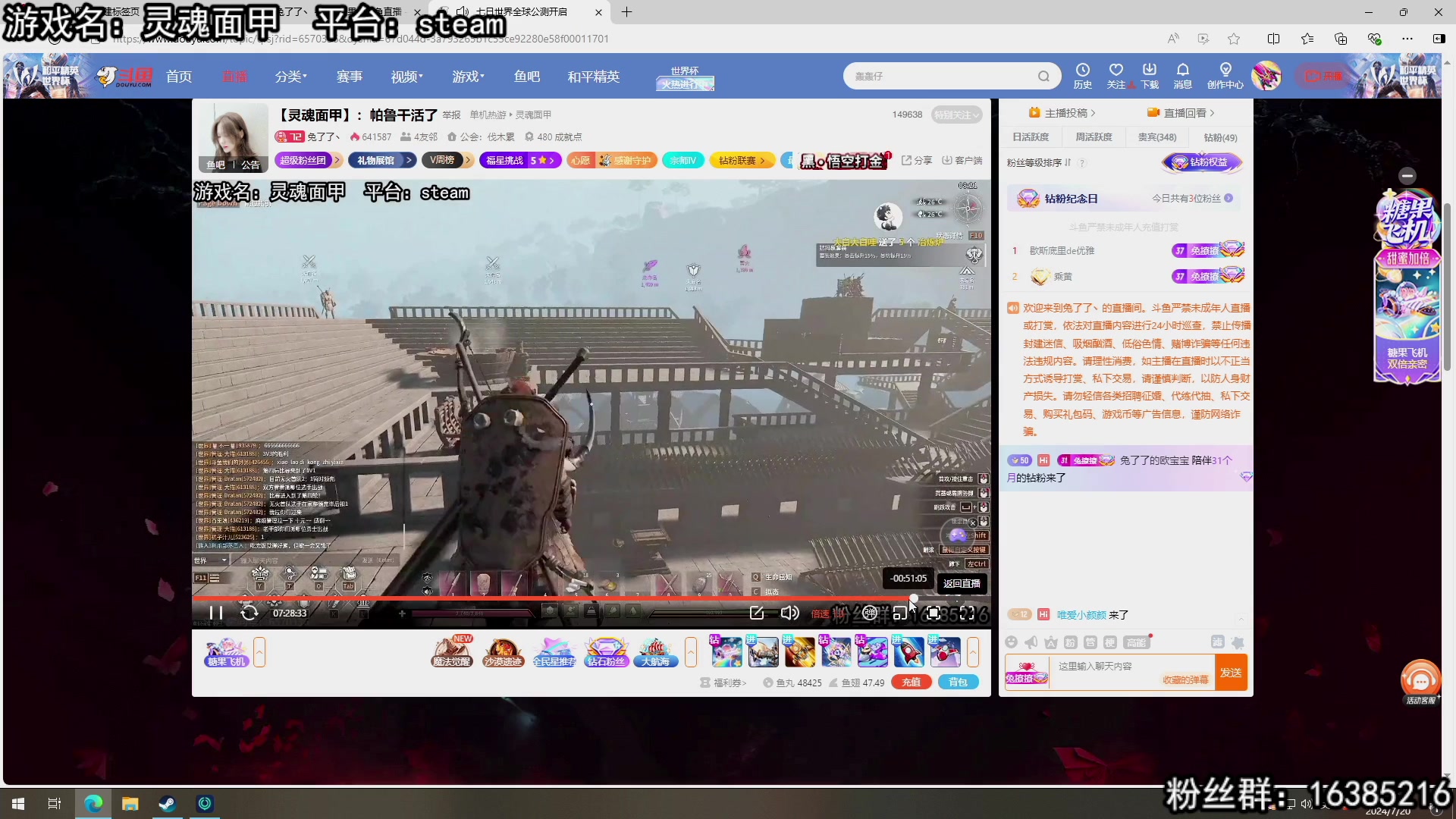
Task: Click 返回直播 return to live button
Action: pyautogui.click(x=962, y=583)
